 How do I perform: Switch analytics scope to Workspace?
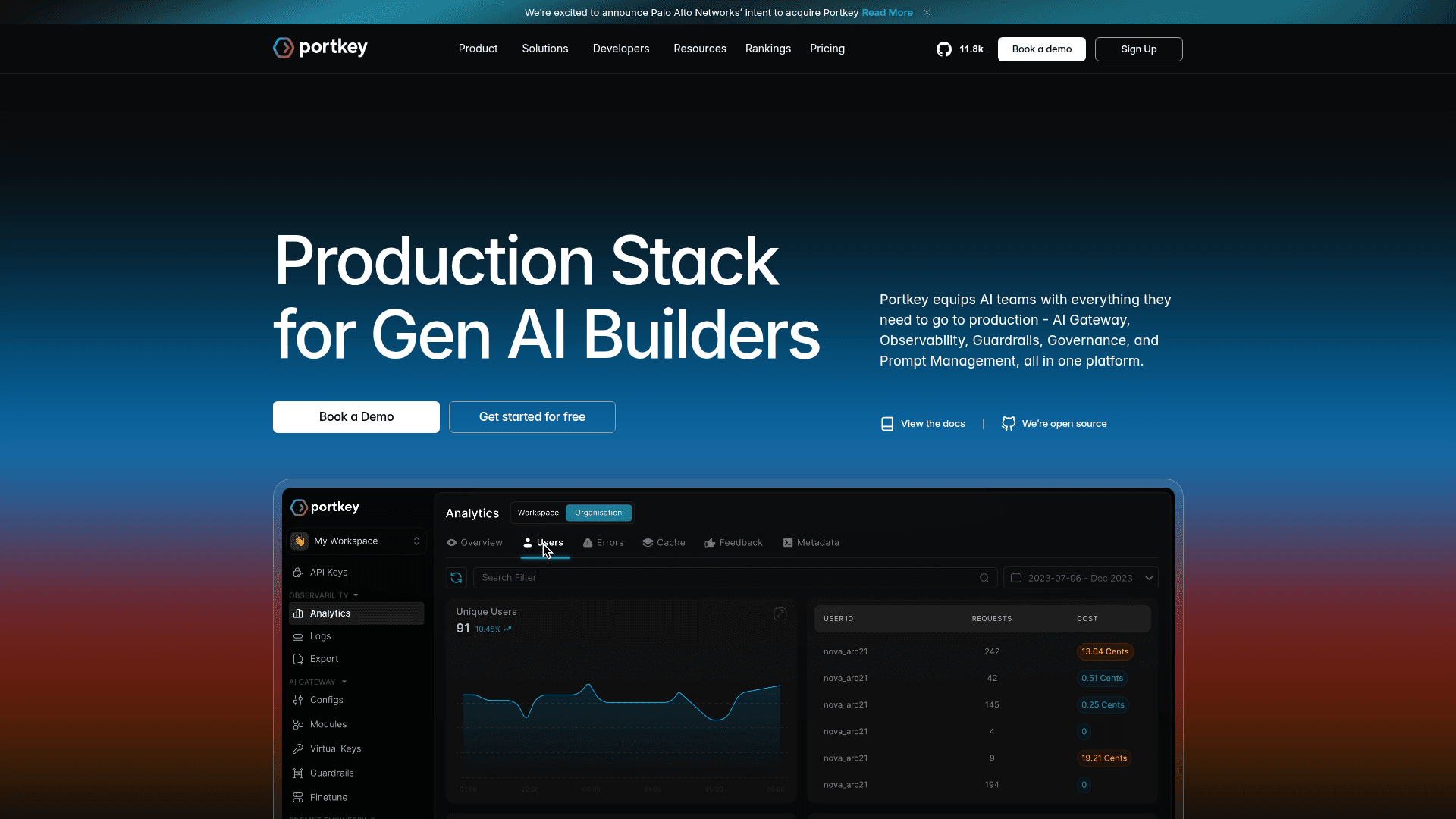538,513
